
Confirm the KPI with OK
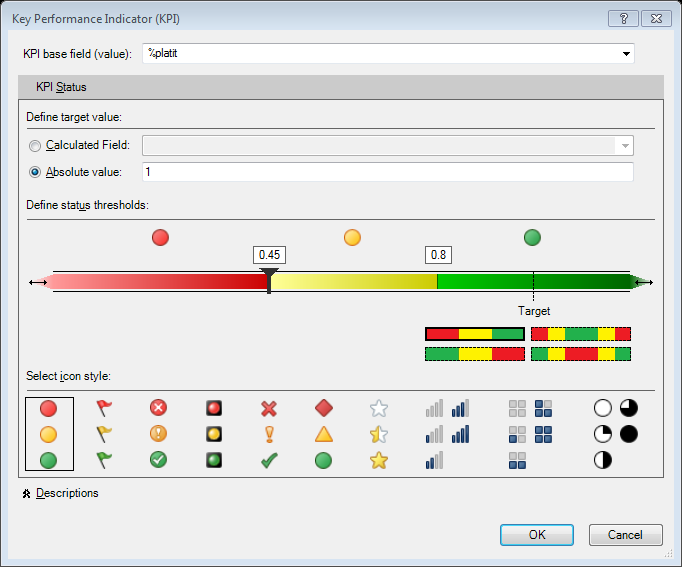tap(537, 535)
